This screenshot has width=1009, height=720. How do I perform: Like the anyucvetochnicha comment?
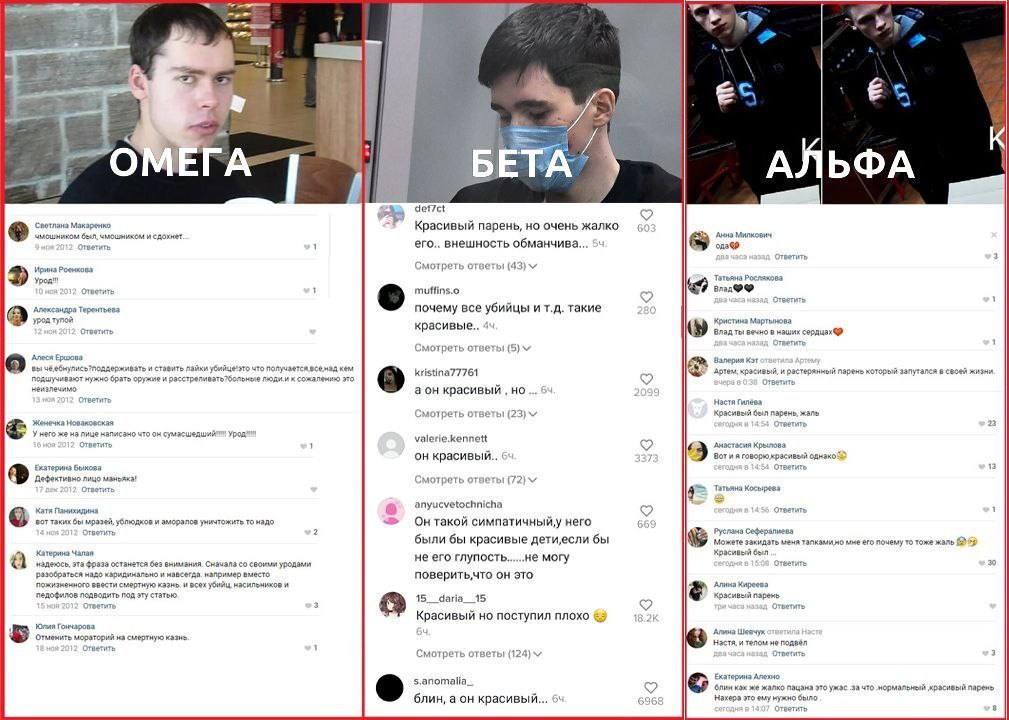coord(646,511)
